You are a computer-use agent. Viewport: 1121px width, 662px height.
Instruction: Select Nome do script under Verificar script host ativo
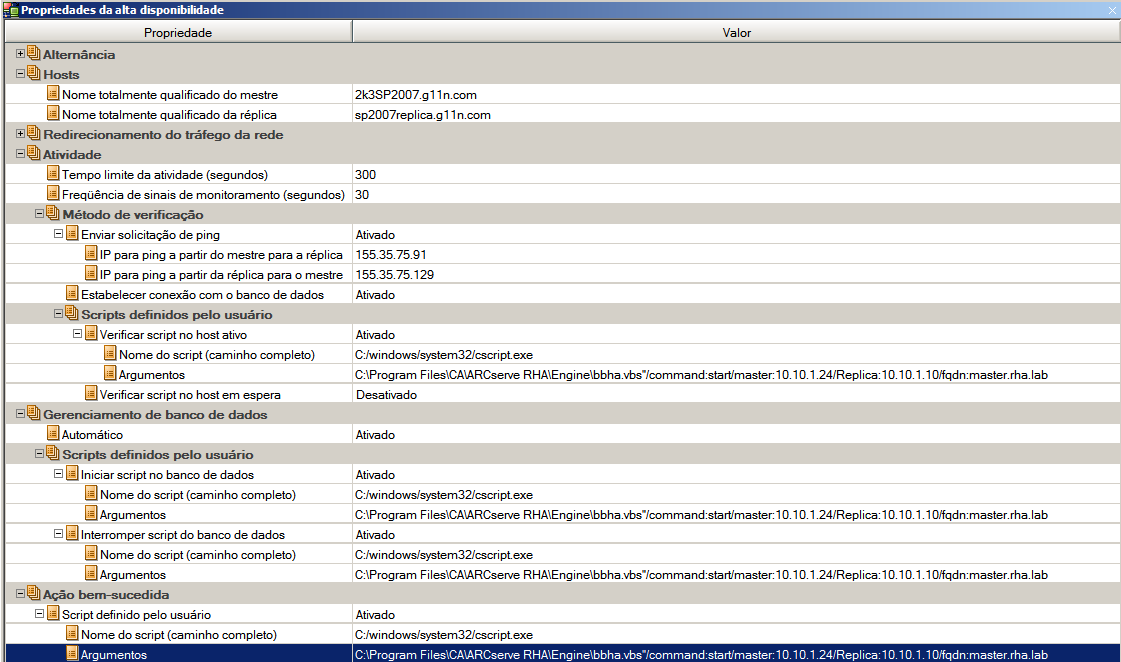217,355
